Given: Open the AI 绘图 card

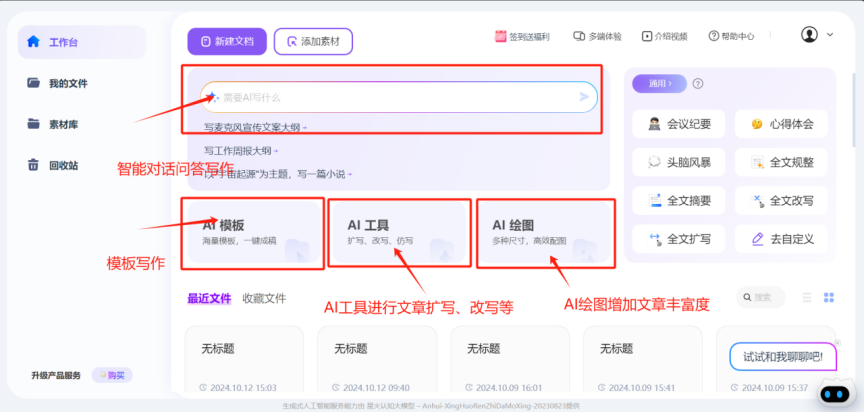Looking at the screenshot, I should (546, 233).
